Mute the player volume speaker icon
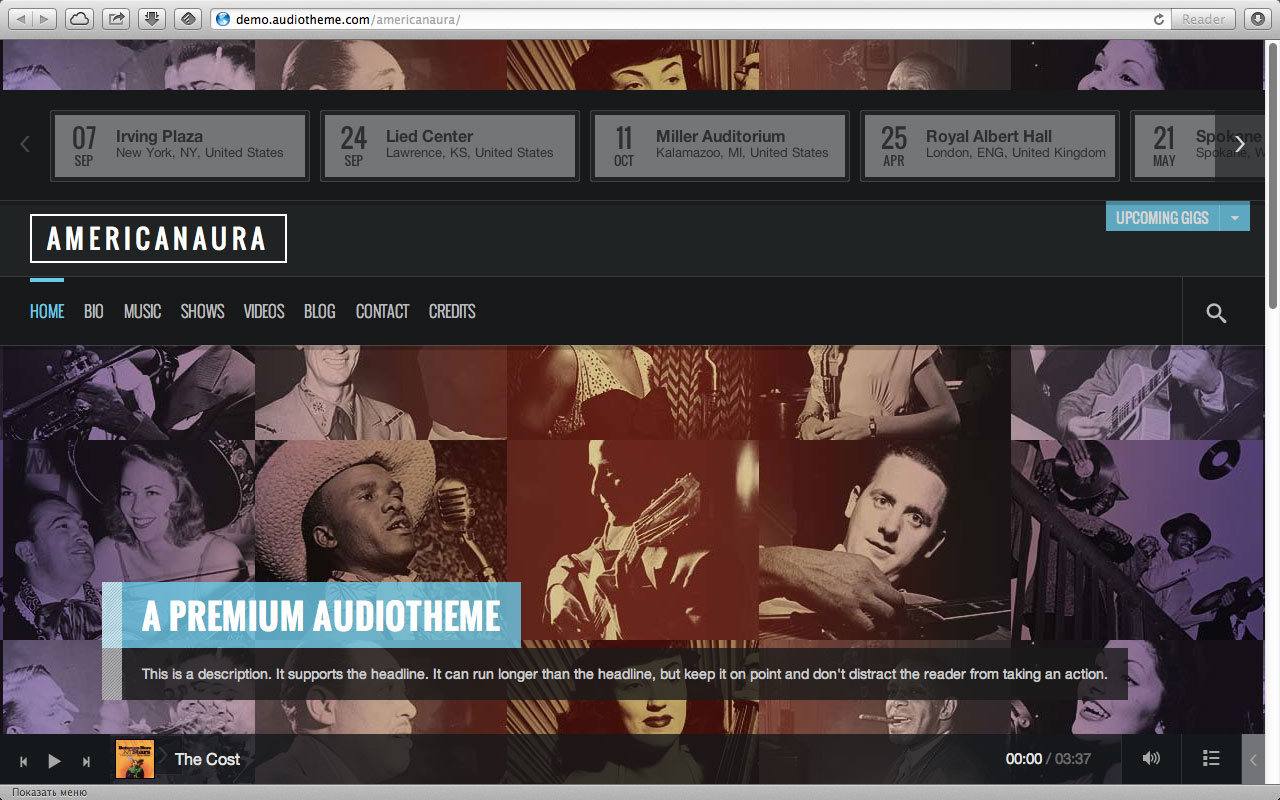This screenshot has height=800, width=1280. point(1151,759)
